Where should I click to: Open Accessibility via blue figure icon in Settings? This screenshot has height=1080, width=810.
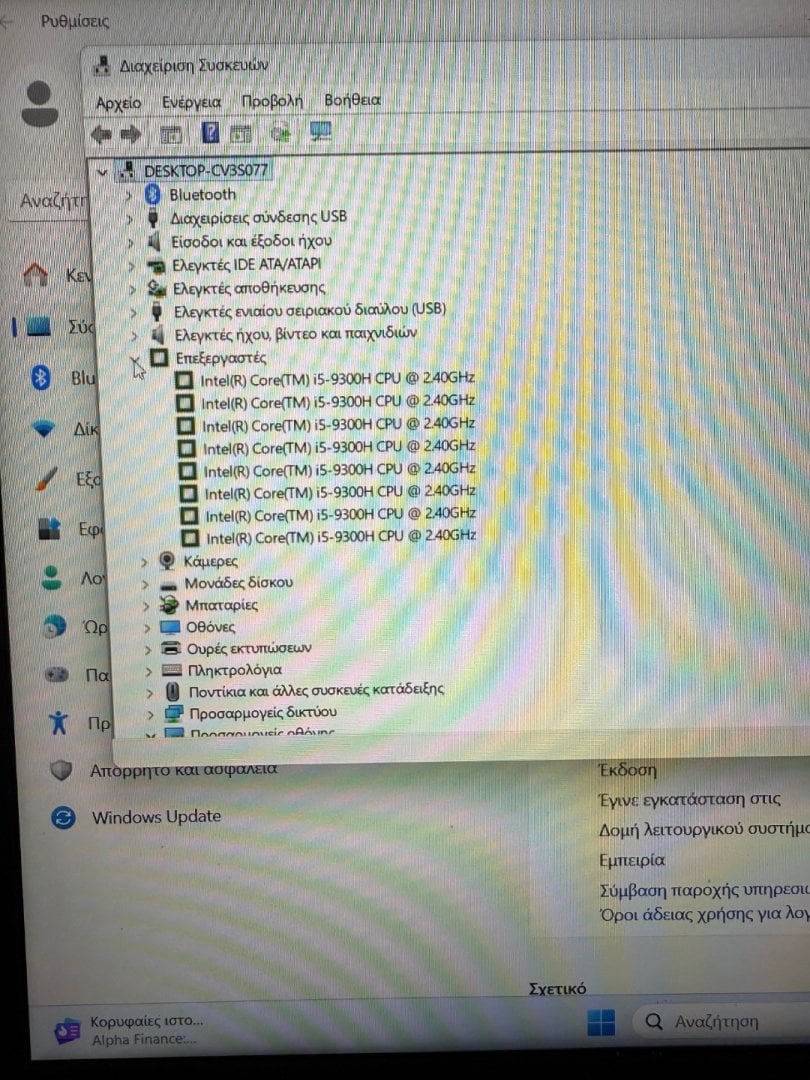[59, 723]
